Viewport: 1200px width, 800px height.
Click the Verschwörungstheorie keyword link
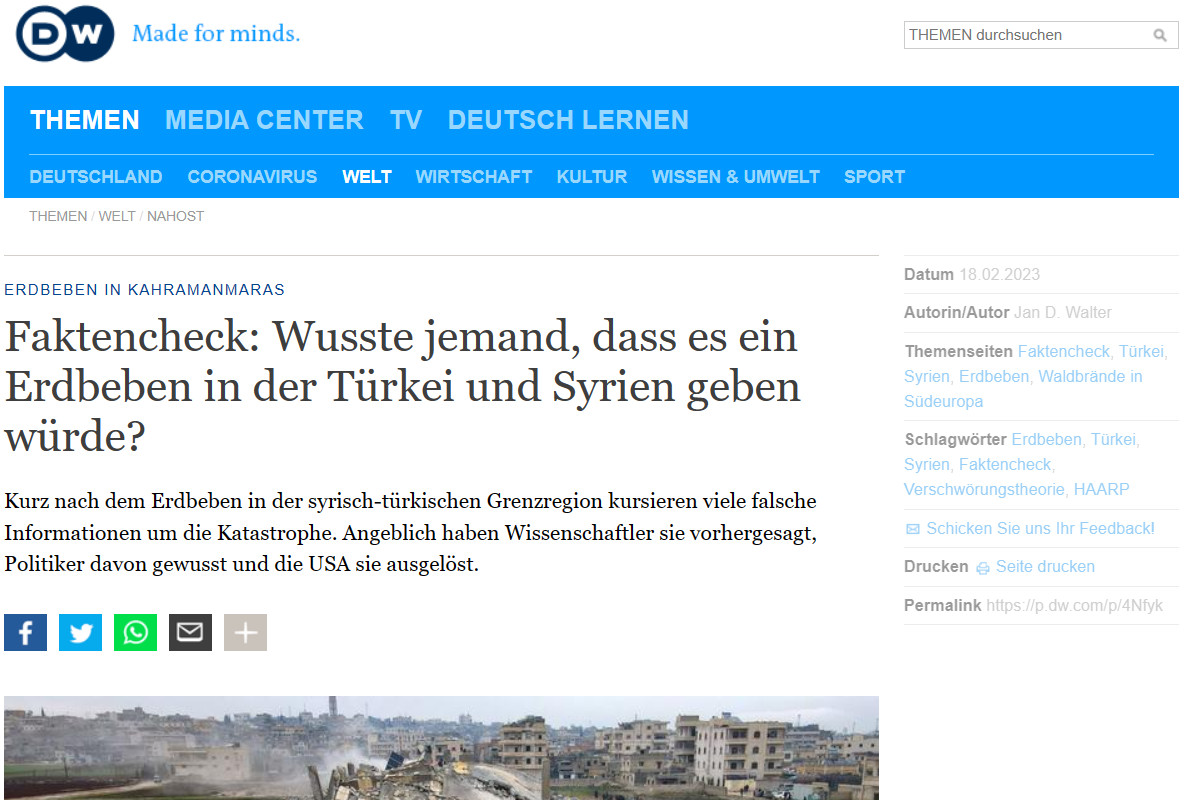click(984, 489)
